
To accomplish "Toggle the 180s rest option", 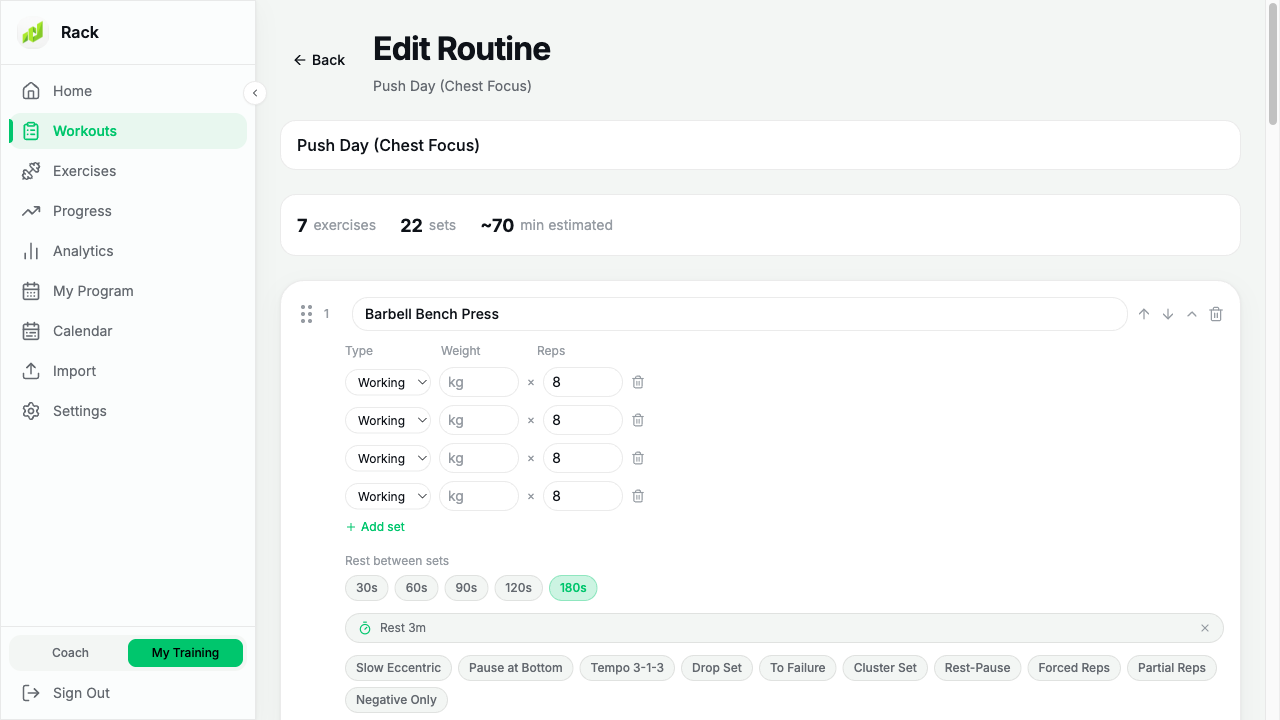I will tap(573, 588).
